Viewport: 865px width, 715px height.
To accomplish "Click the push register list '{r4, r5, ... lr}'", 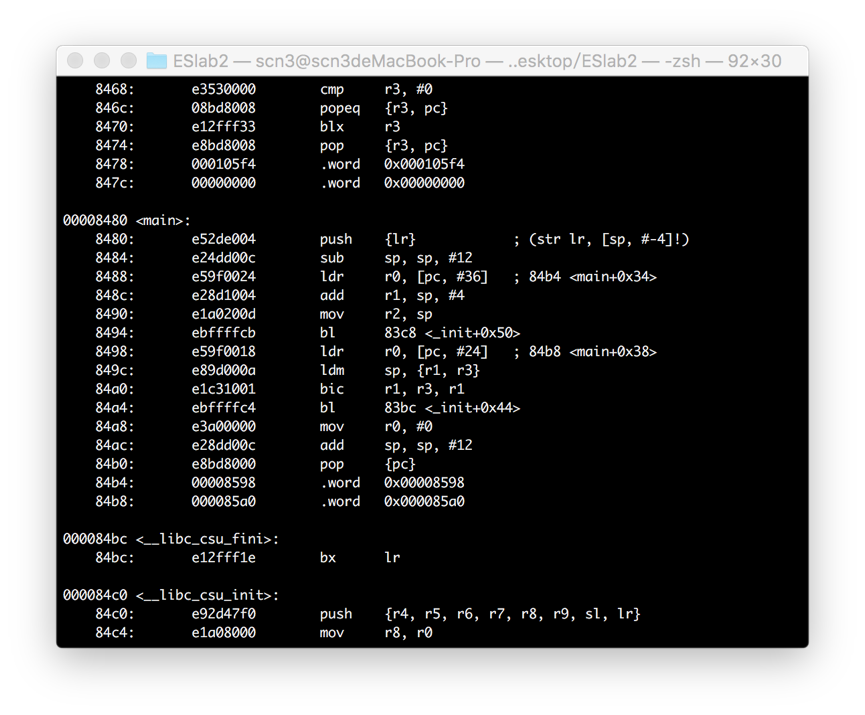I will [512, 615].
